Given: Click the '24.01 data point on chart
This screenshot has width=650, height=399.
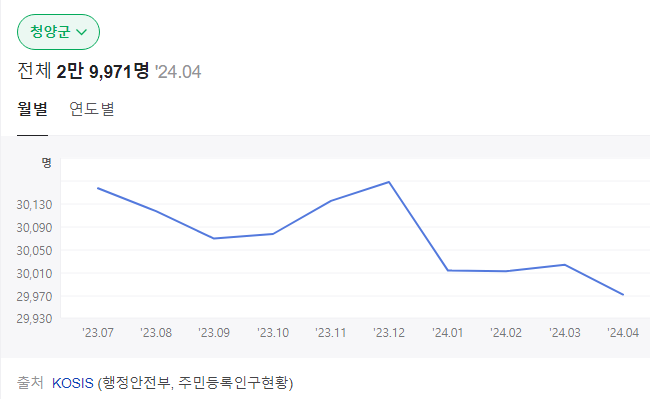Looking at the screenshot, I should pos(448,271).
